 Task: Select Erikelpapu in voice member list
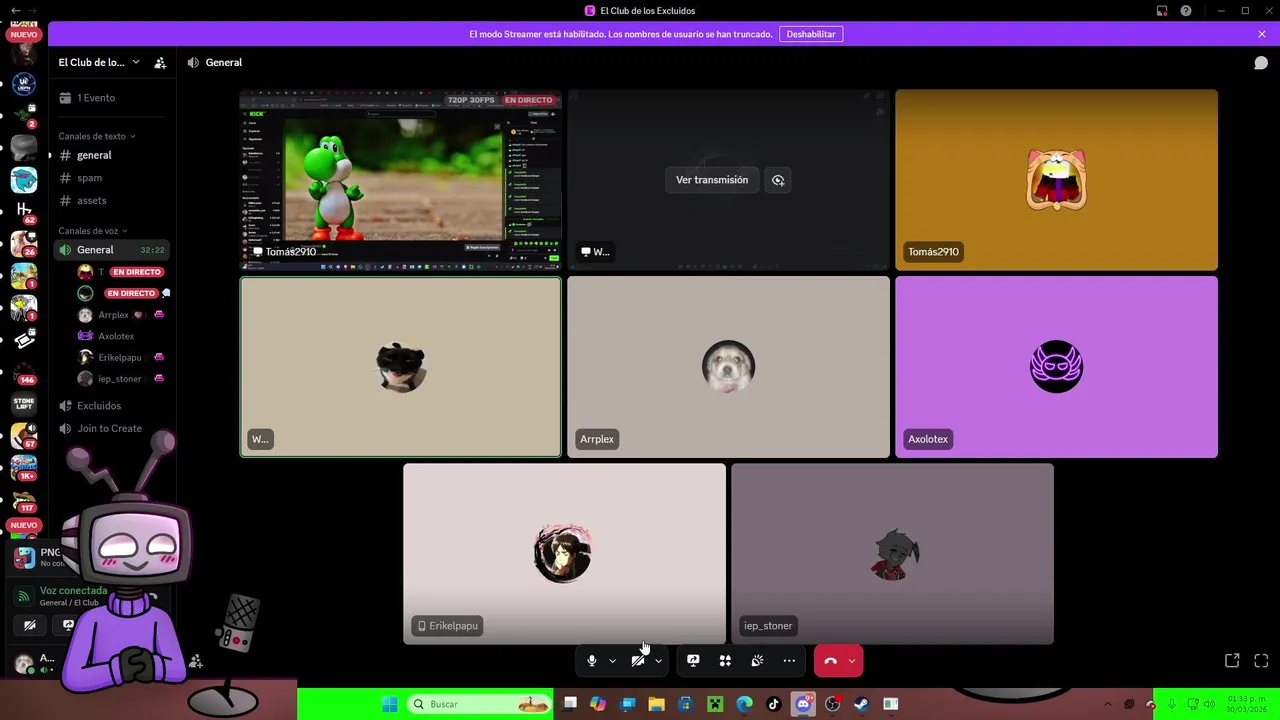122,357
